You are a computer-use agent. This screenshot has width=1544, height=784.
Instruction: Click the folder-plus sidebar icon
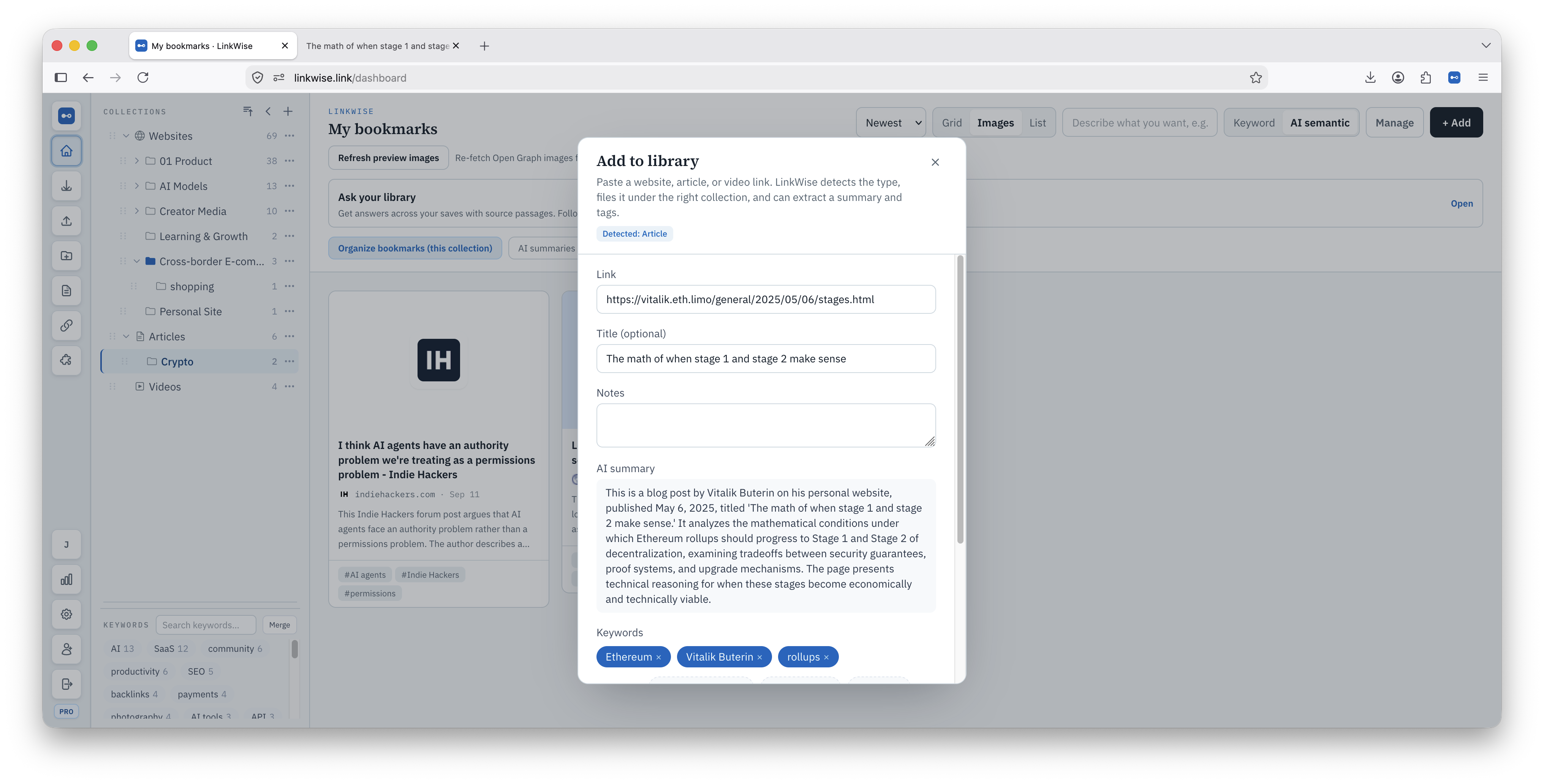pyautogui.click(x=66, y=256)
